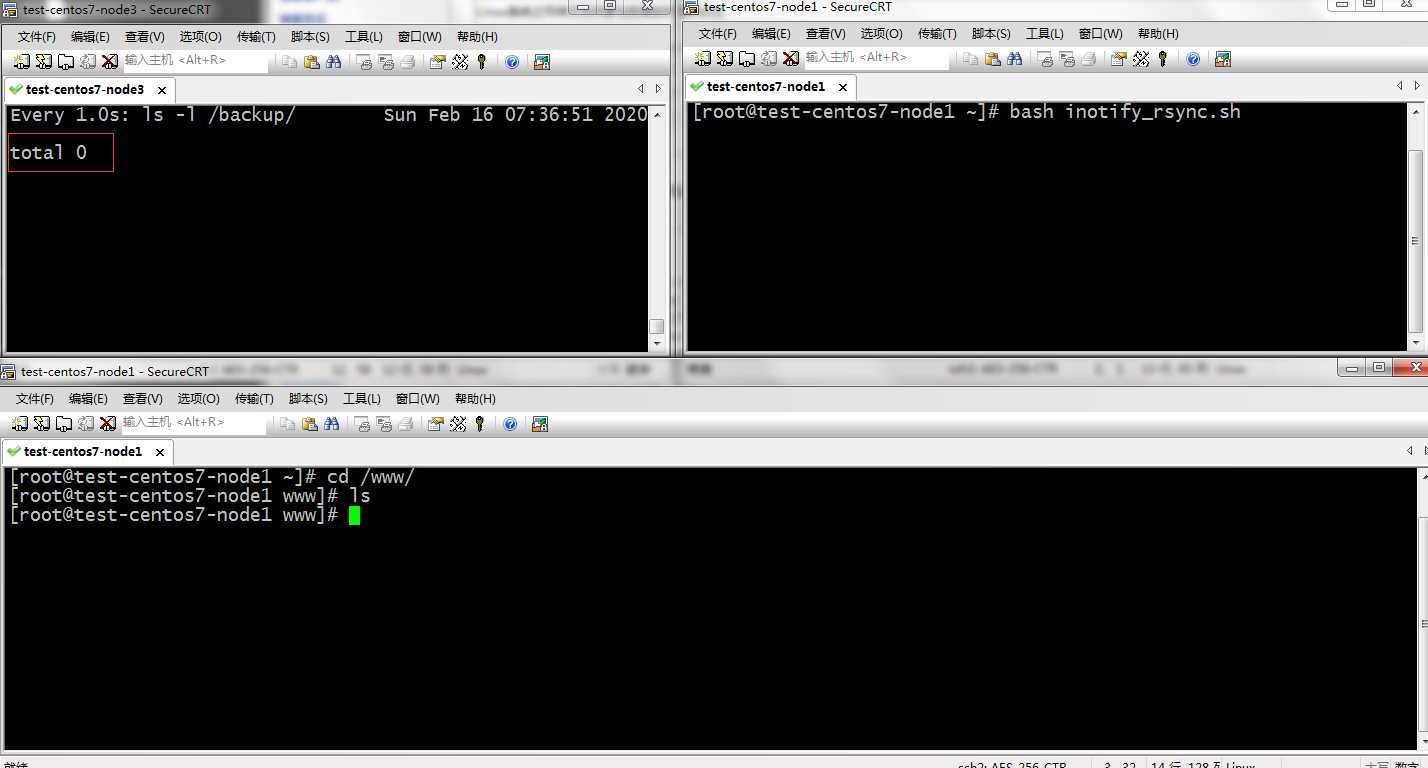Click host input field in bottom node1 window
1428x768 pixels.
(193, 423)
